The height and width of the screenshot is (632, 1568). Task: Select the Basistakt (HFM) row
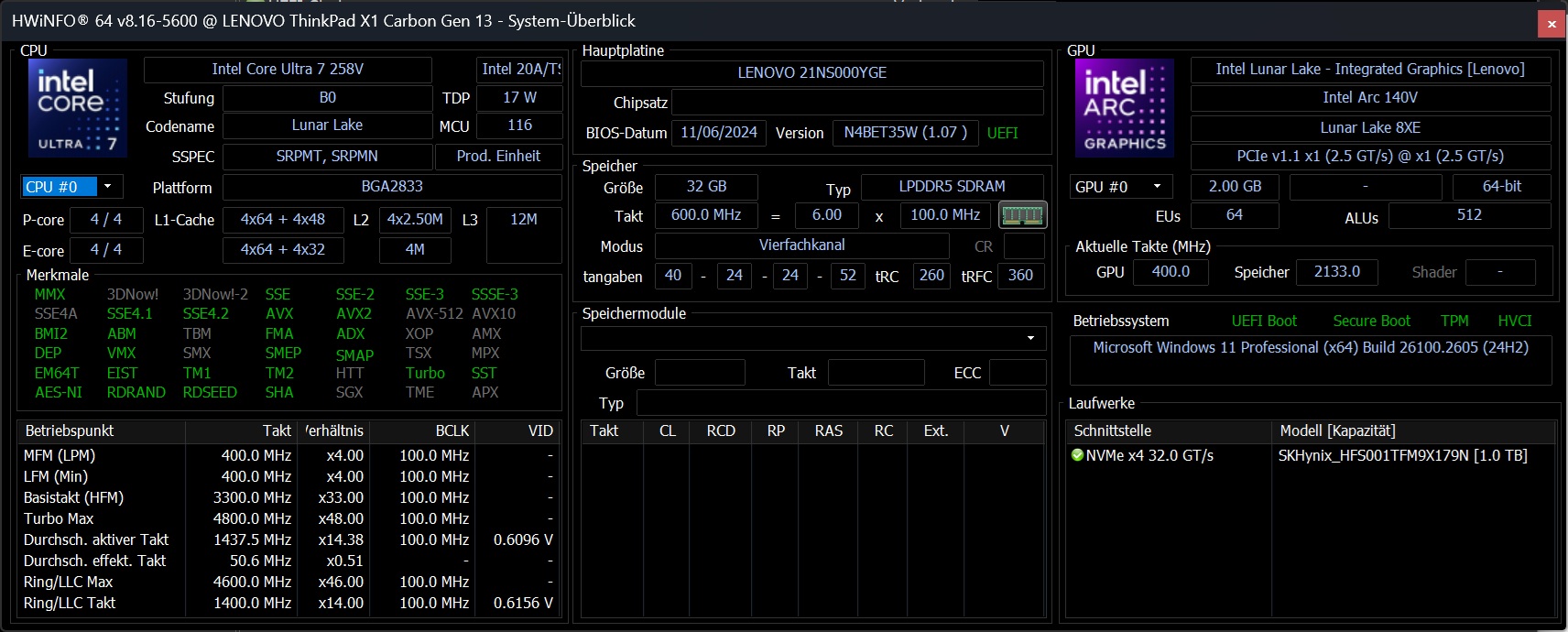pyautogui.click(x=289, y=497)
